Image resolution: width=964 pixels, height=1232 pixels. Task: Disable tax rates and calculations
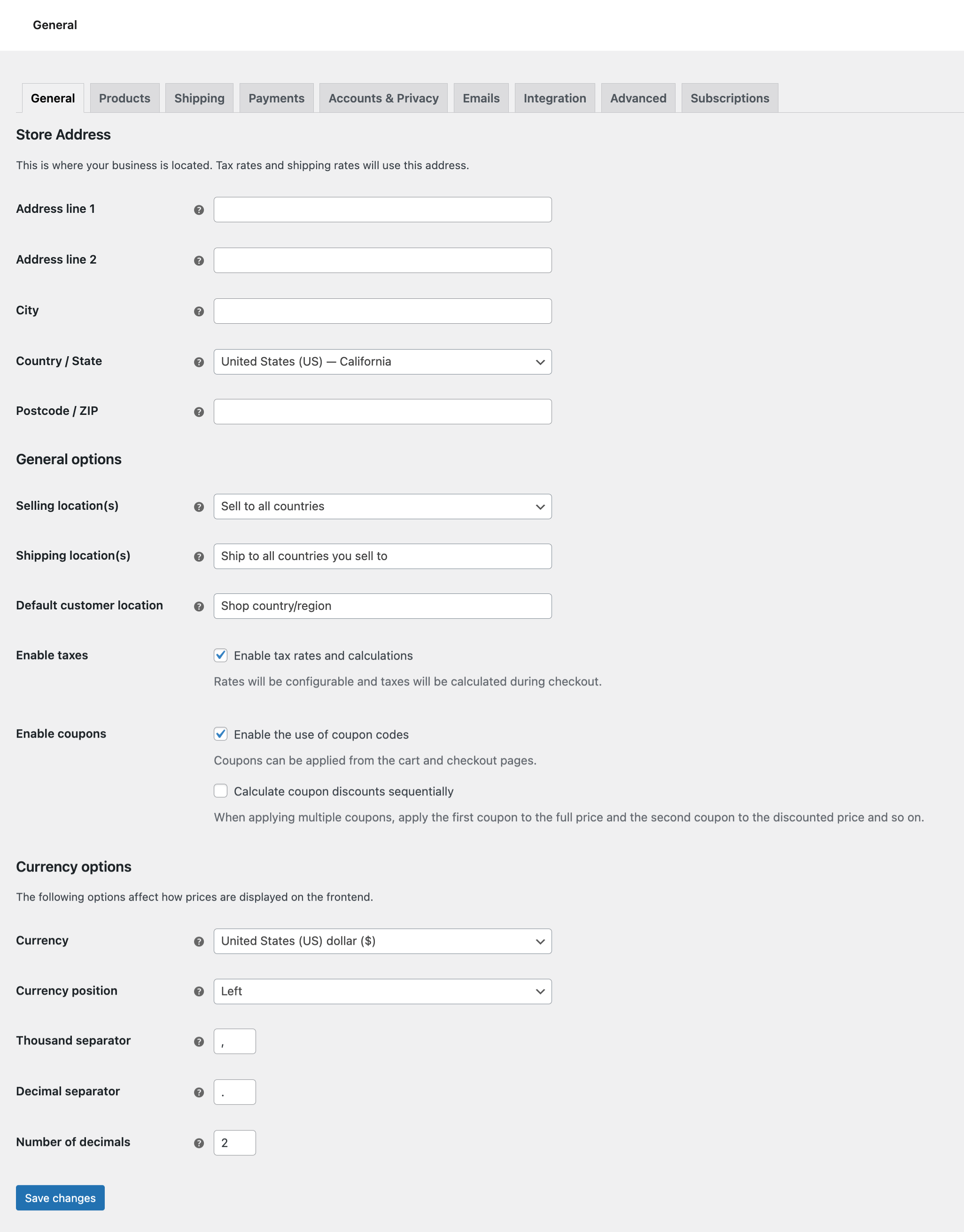[x=220, y=655]
